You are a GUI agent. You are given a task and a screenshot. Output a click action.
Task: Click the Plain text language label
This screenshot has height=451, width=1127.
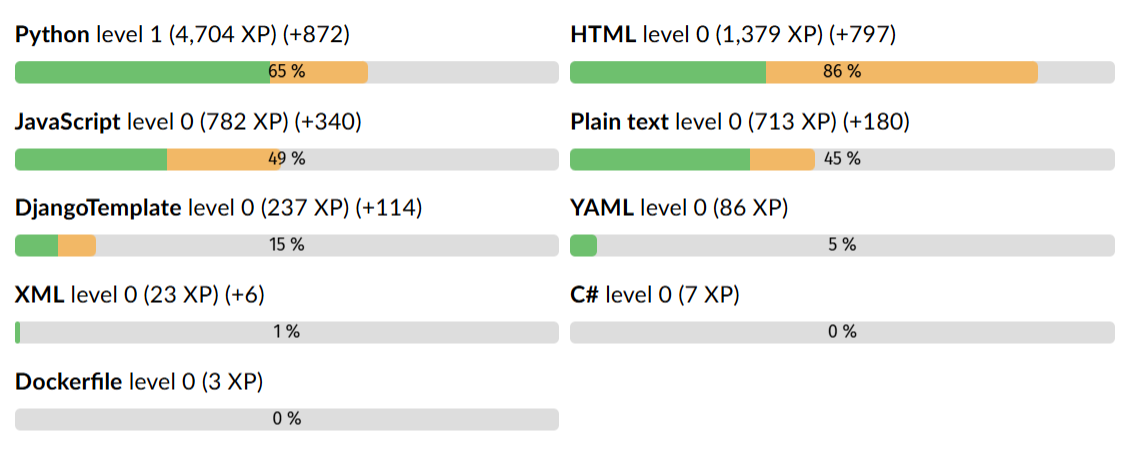pyautogui.click(x=620, y=122)
